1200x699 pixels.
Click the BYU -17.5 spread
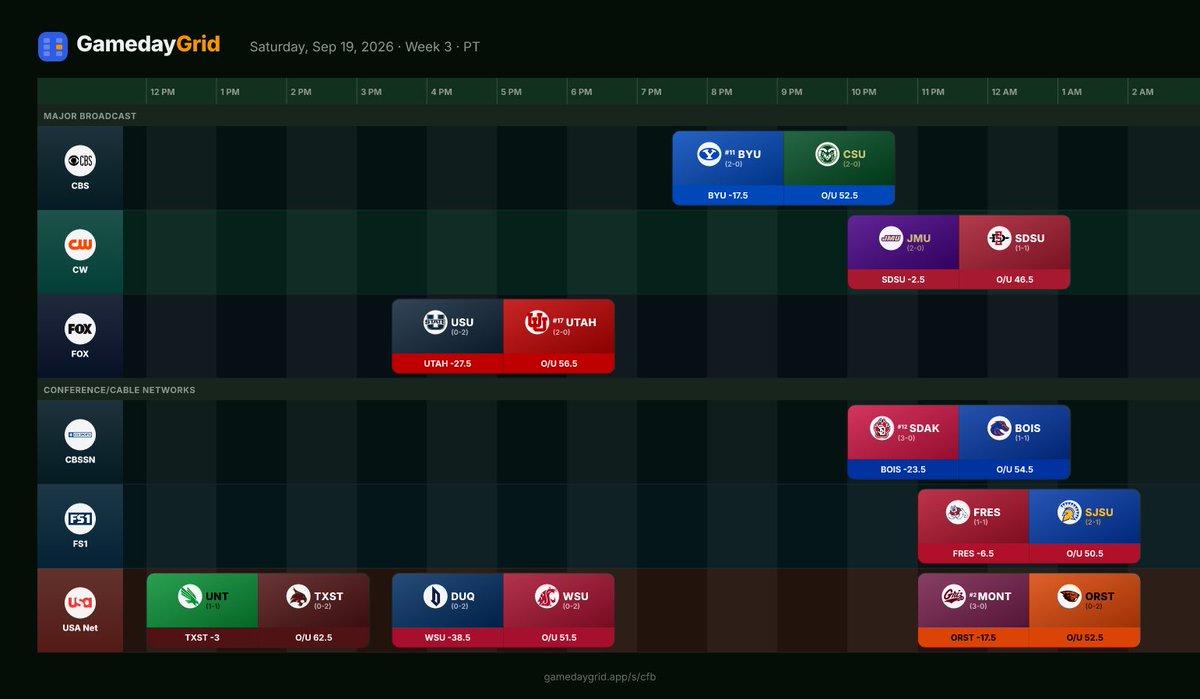click(728, 195)
